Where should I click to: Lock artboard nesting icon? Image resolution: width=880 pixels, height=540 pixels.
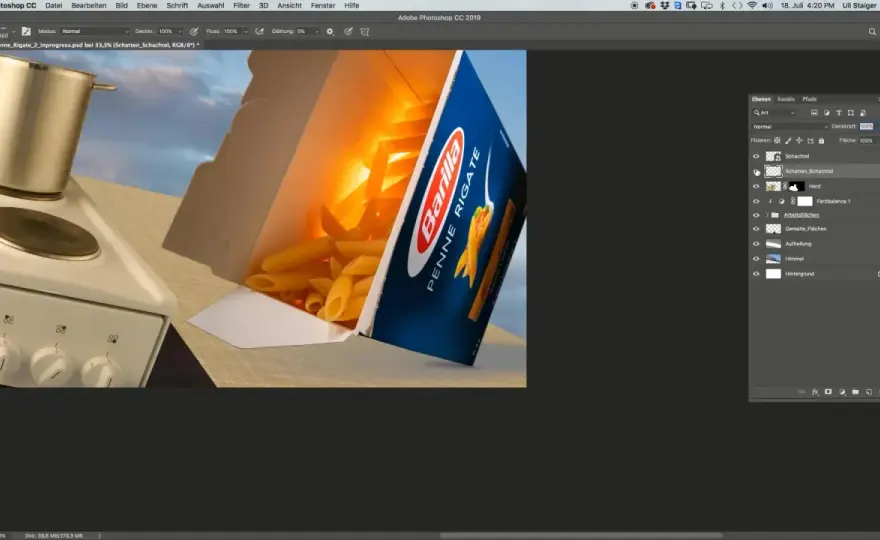coord(810,140)
